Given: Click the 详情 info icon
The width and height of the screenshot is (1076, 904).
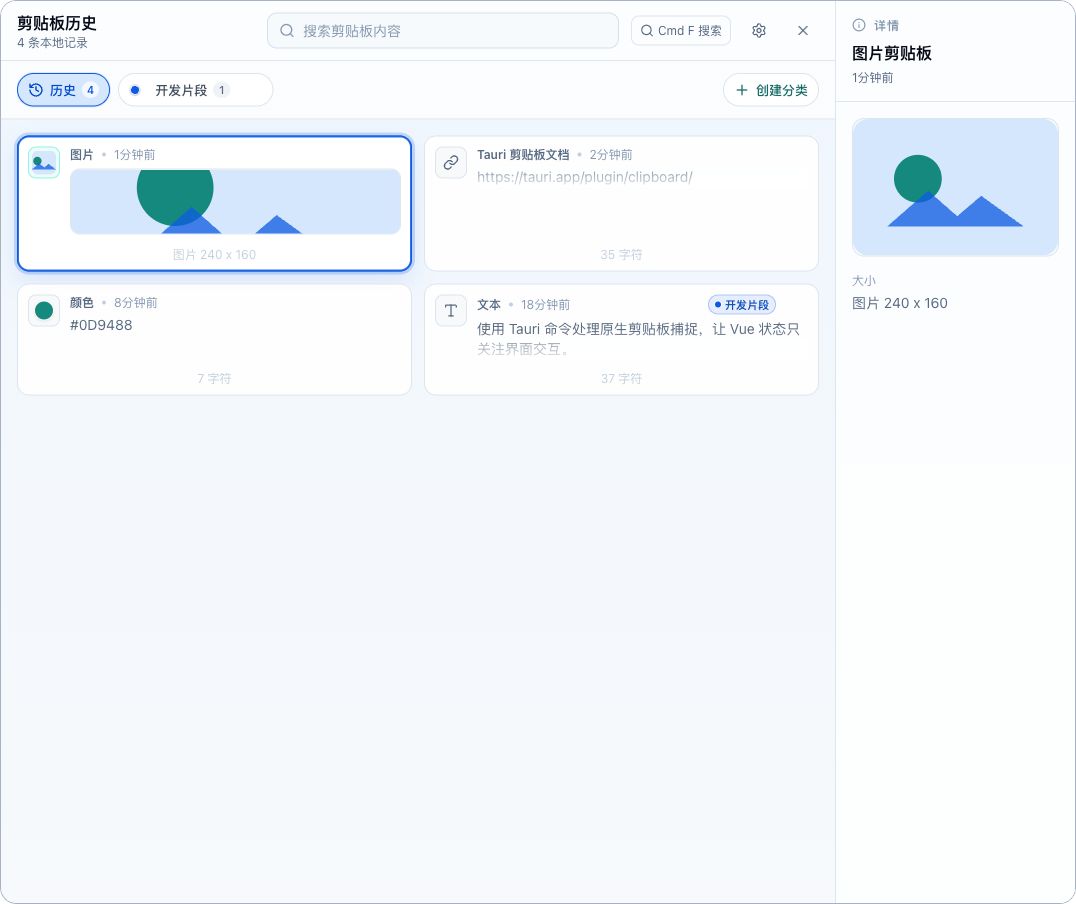Looking at the screenshot, I should [x=858, y=25].
